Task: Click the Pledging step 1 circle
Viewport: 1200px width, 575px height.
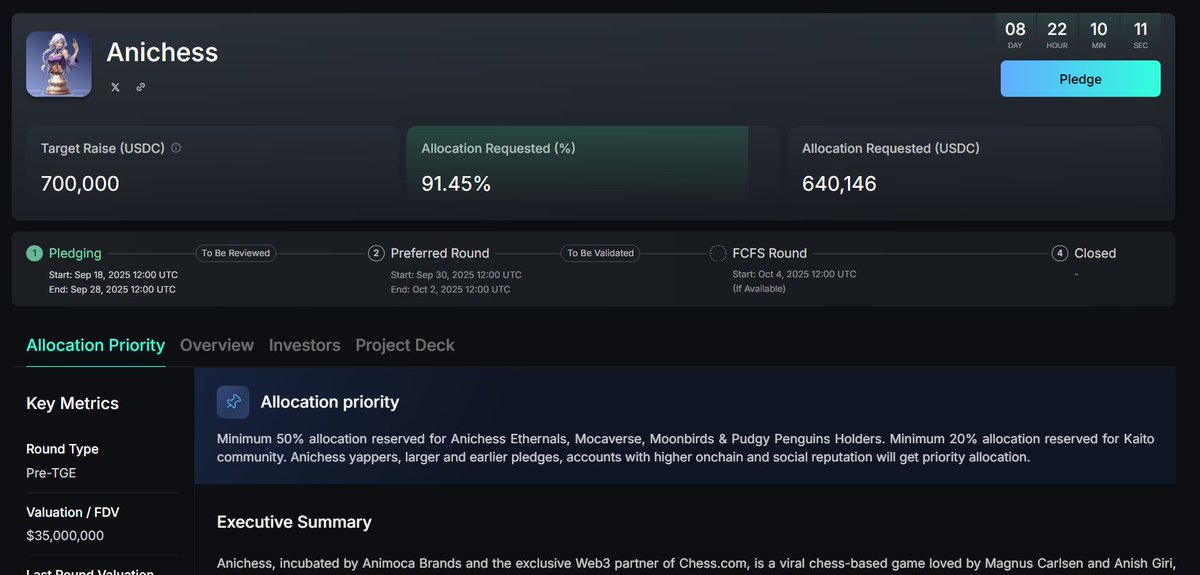Action: 34,253
